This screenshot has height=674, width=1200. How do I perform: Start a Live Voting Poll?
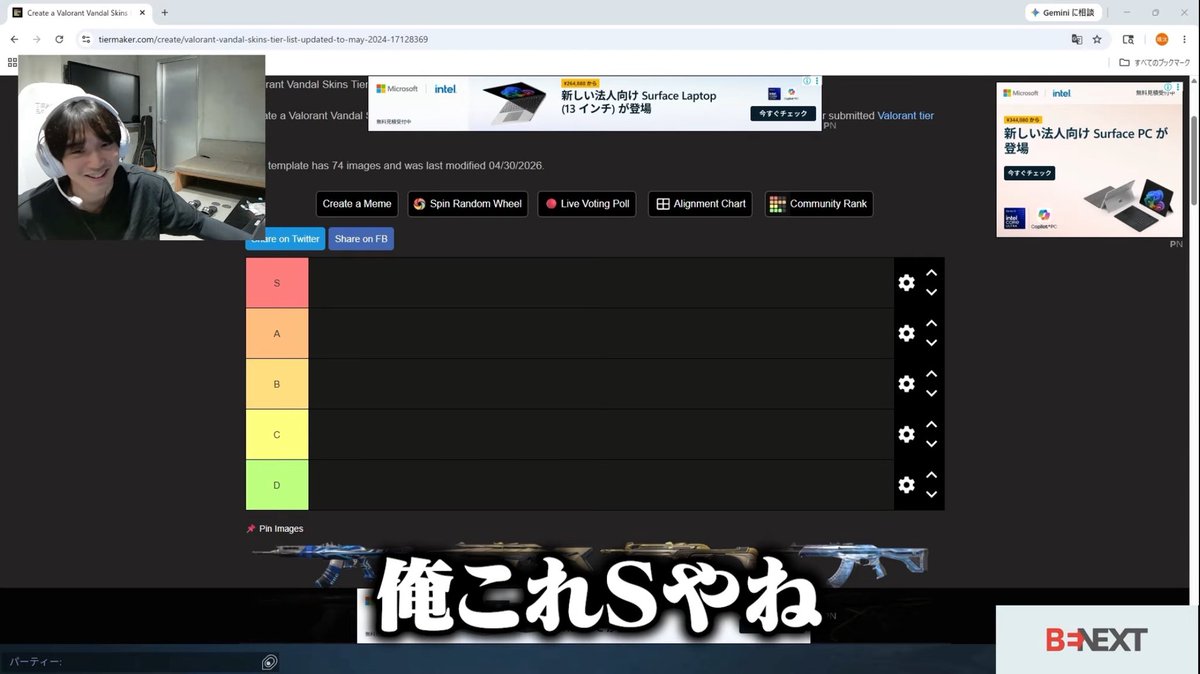[587, 204]
